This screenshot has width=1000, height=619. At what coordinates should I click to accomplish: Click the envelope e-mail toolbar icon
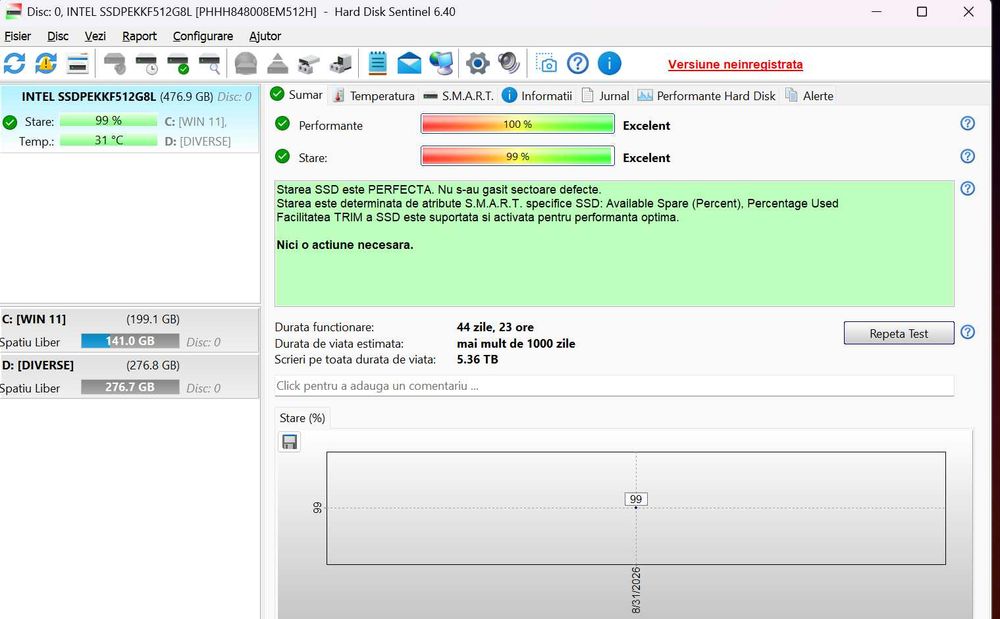[409, 64]
